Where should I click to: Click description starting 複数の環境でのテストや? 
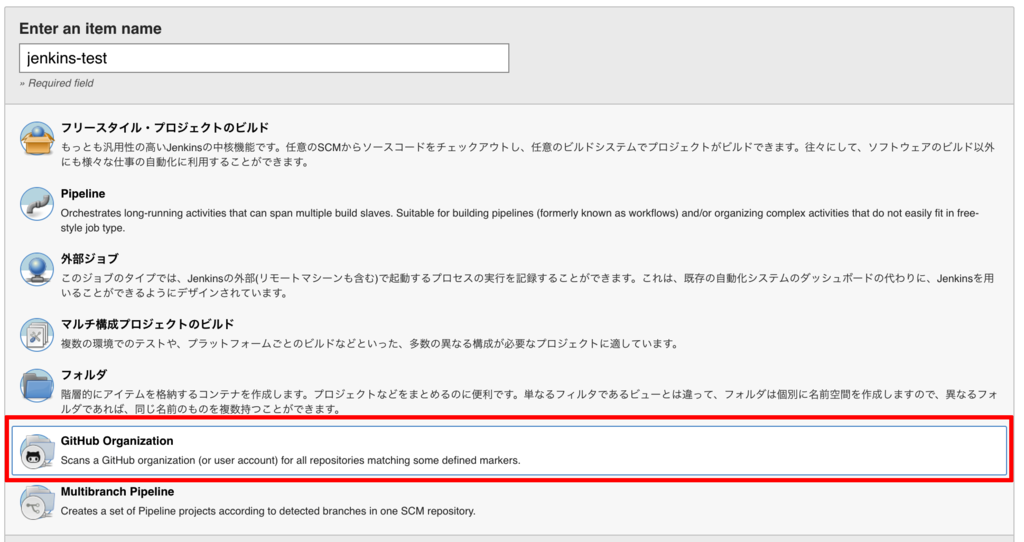point(369,343)
